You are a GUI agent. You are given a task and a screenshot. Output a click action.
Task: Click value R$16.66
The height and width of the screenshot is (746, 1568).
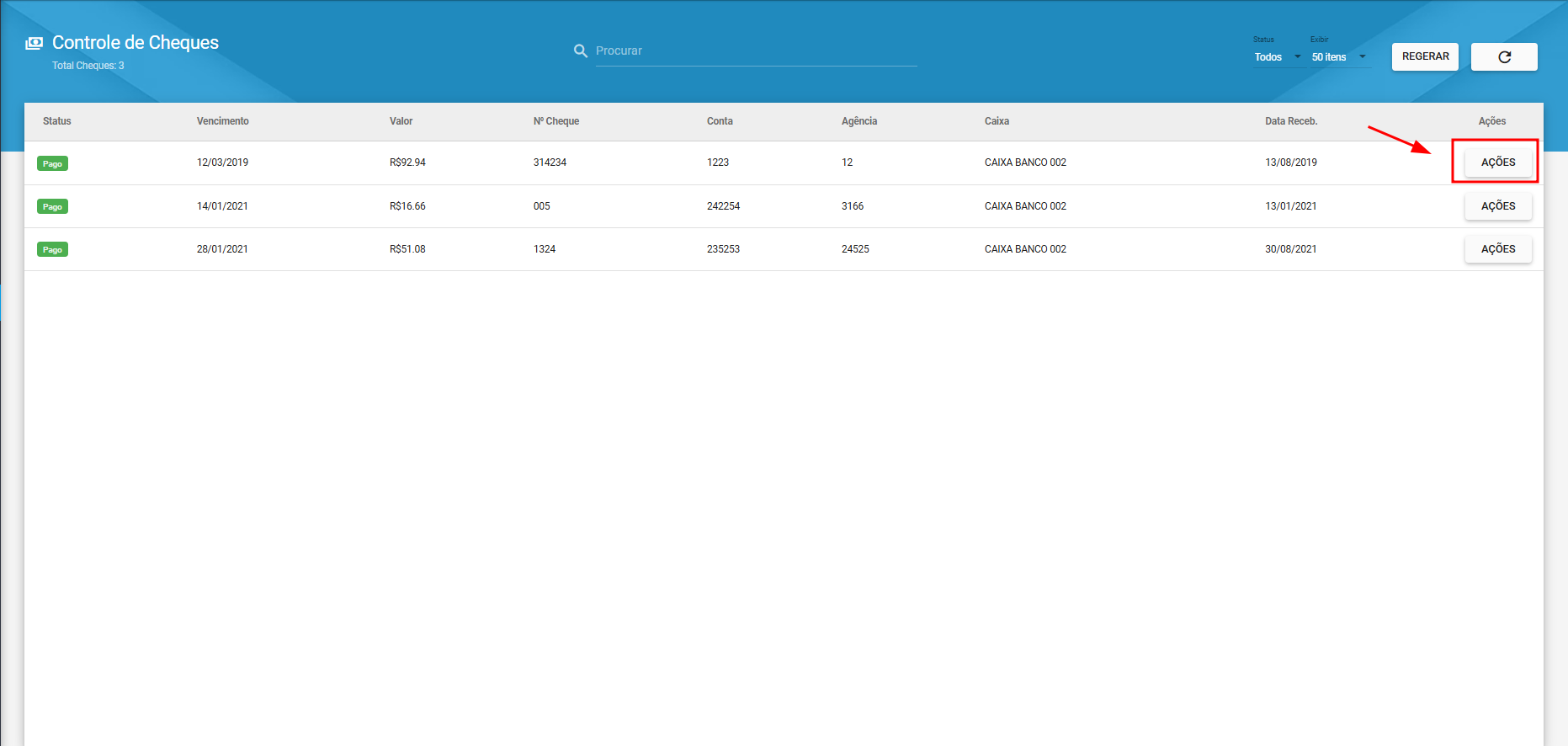(407, 206)
